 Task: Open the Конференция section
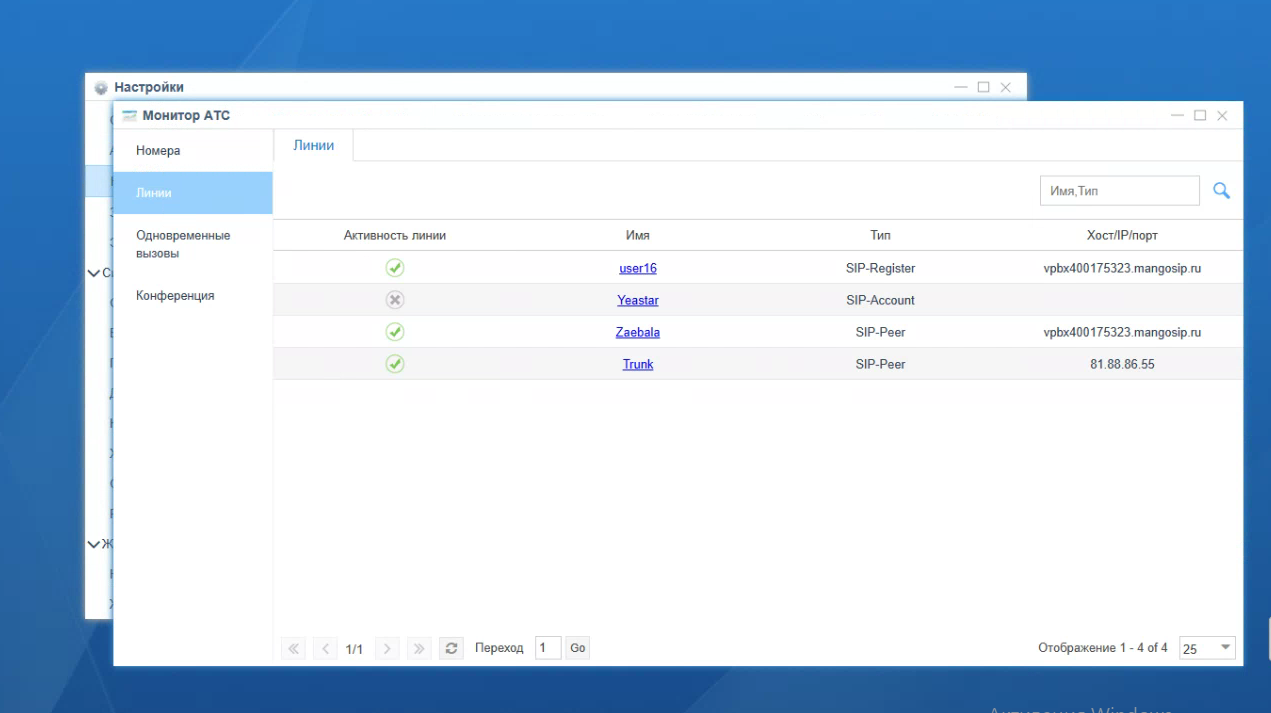(193, 296)
